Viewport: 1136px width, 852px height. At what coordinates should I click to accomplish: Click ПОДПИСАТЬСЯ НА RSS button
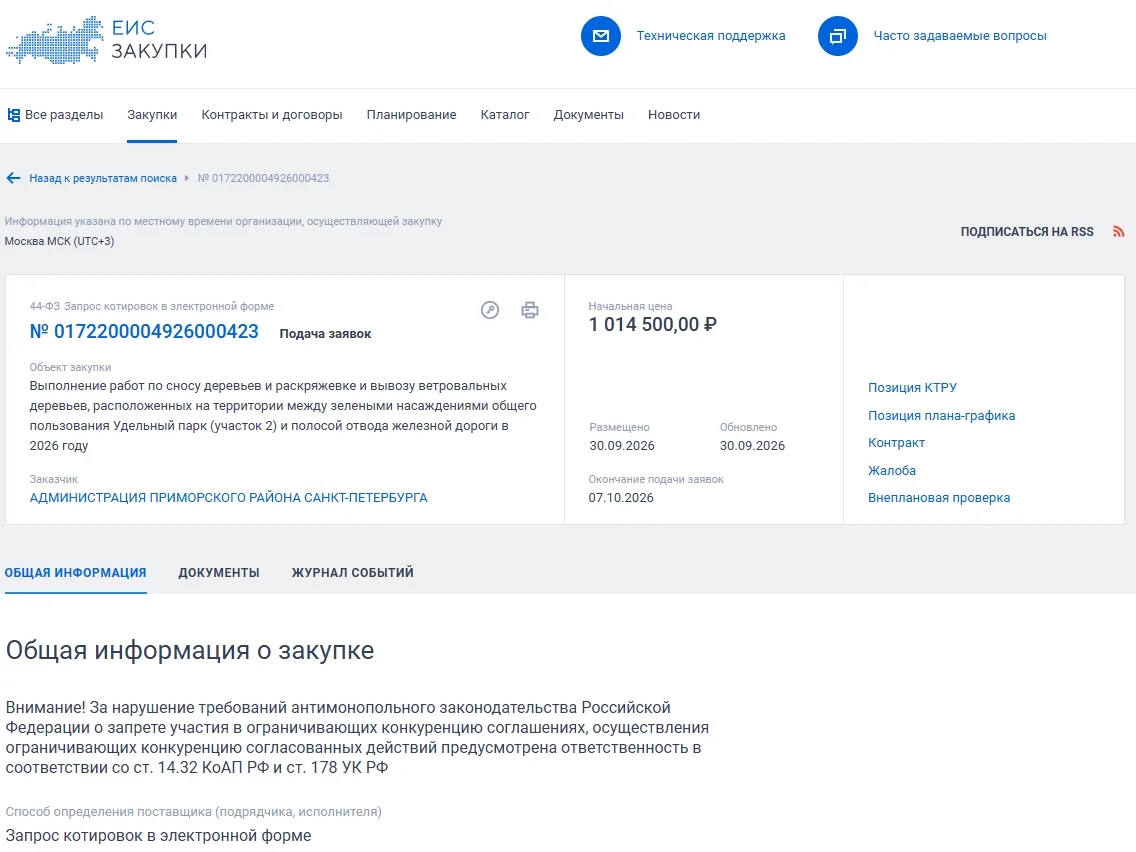click(x=1027, y=232)
